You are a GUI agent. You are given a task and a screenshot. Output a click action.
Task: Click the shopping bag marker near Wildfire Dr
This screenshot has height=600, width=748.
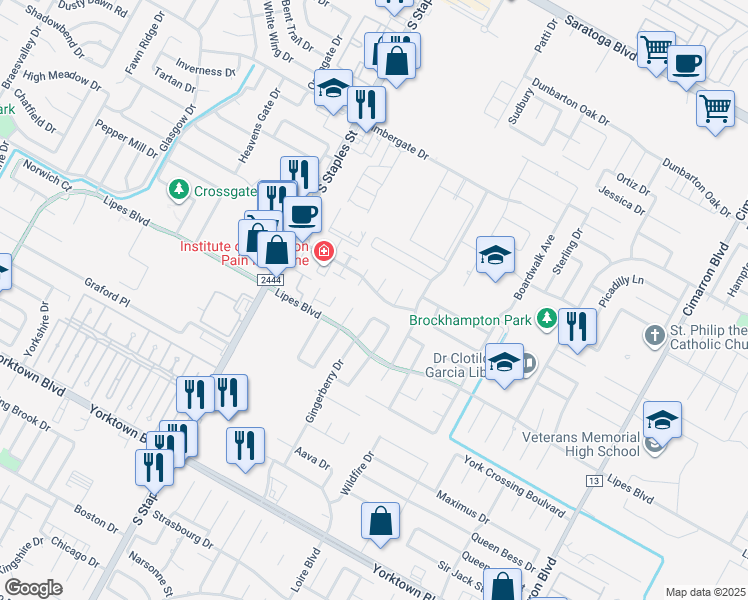[380, 523]
